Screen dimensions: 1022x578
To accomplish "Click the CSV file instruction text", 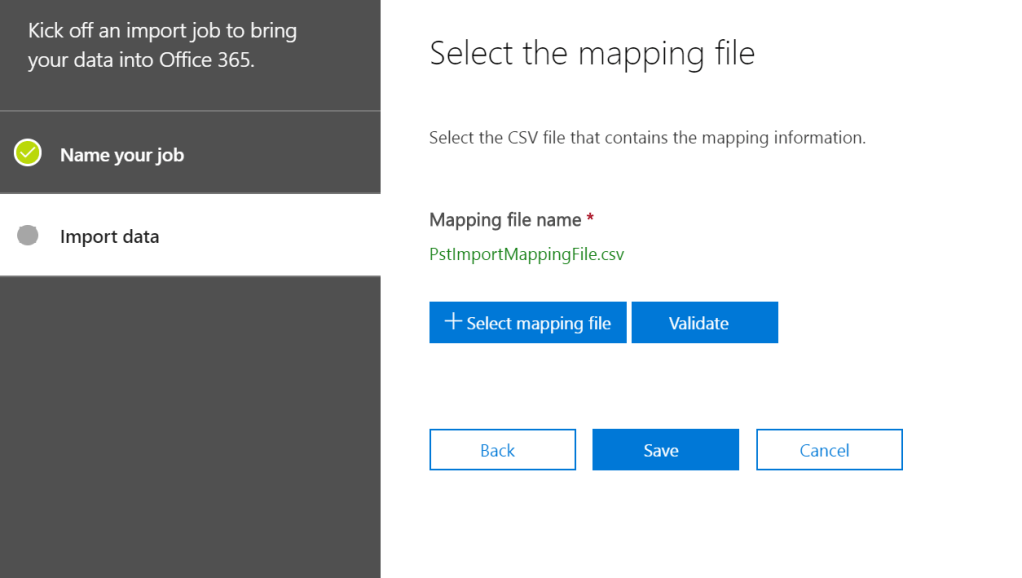I will tap(647, 138).
